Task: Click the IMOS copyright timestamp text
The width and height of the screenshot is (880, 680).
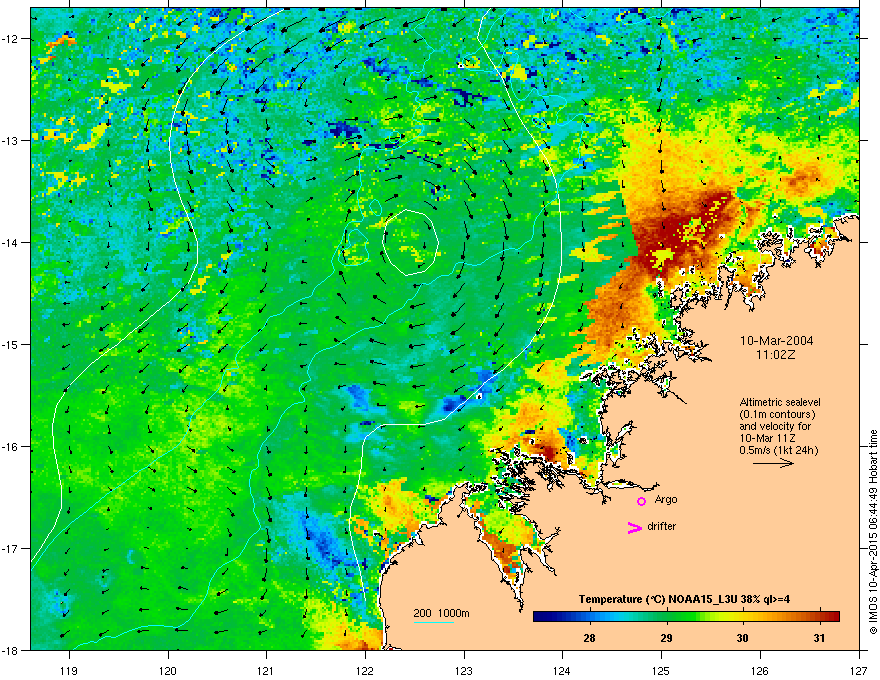Action: [x=873, y=532]
